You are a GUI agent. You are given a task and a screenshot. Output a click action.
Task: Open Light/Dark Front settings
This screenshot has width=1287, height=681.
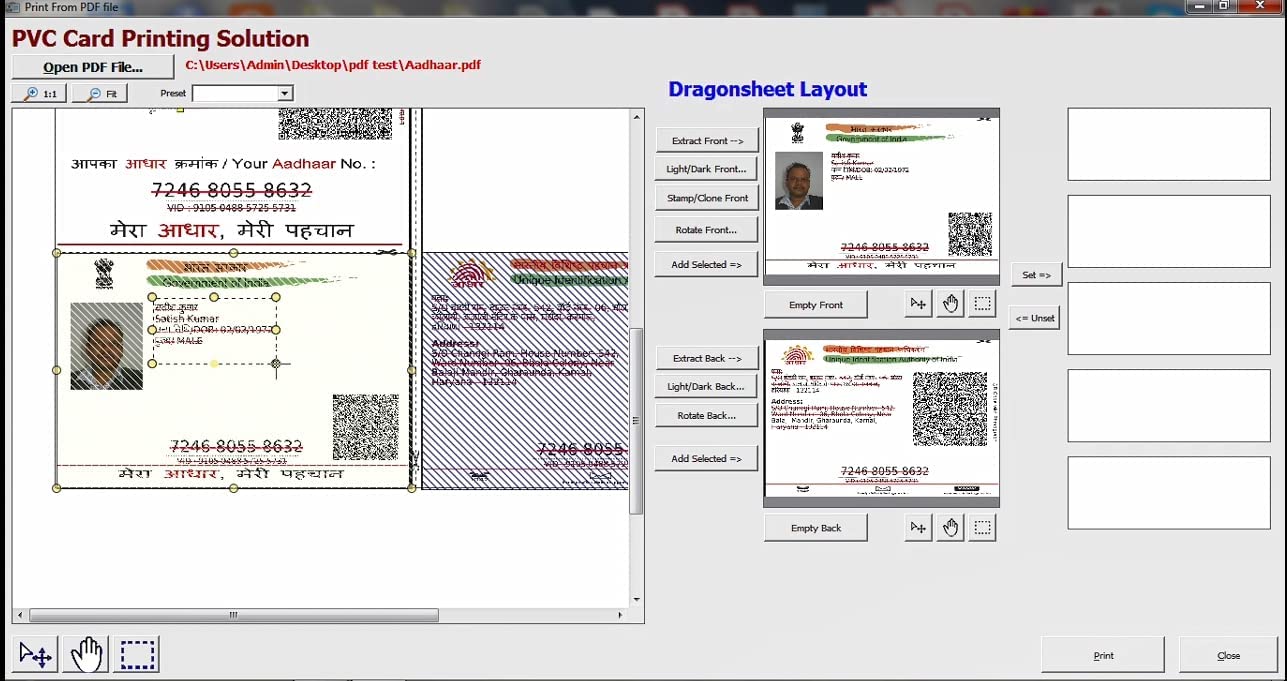707,169
